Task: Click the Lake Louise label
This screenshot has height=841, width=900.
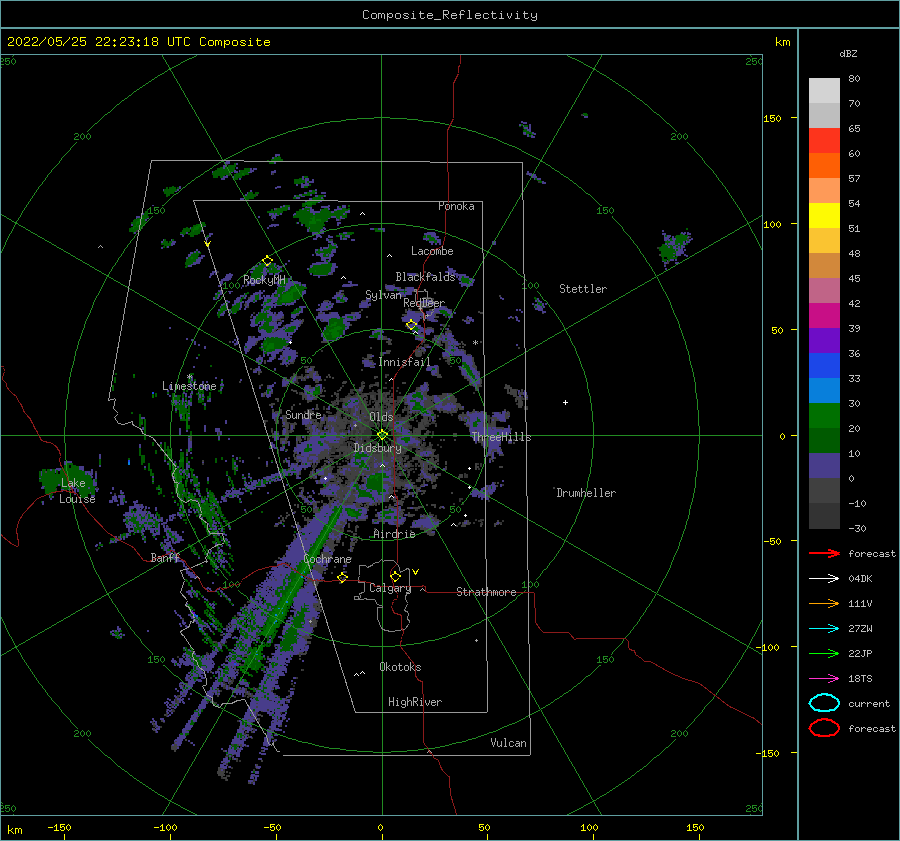Action: pyautogui.click(x=77, y=491)
